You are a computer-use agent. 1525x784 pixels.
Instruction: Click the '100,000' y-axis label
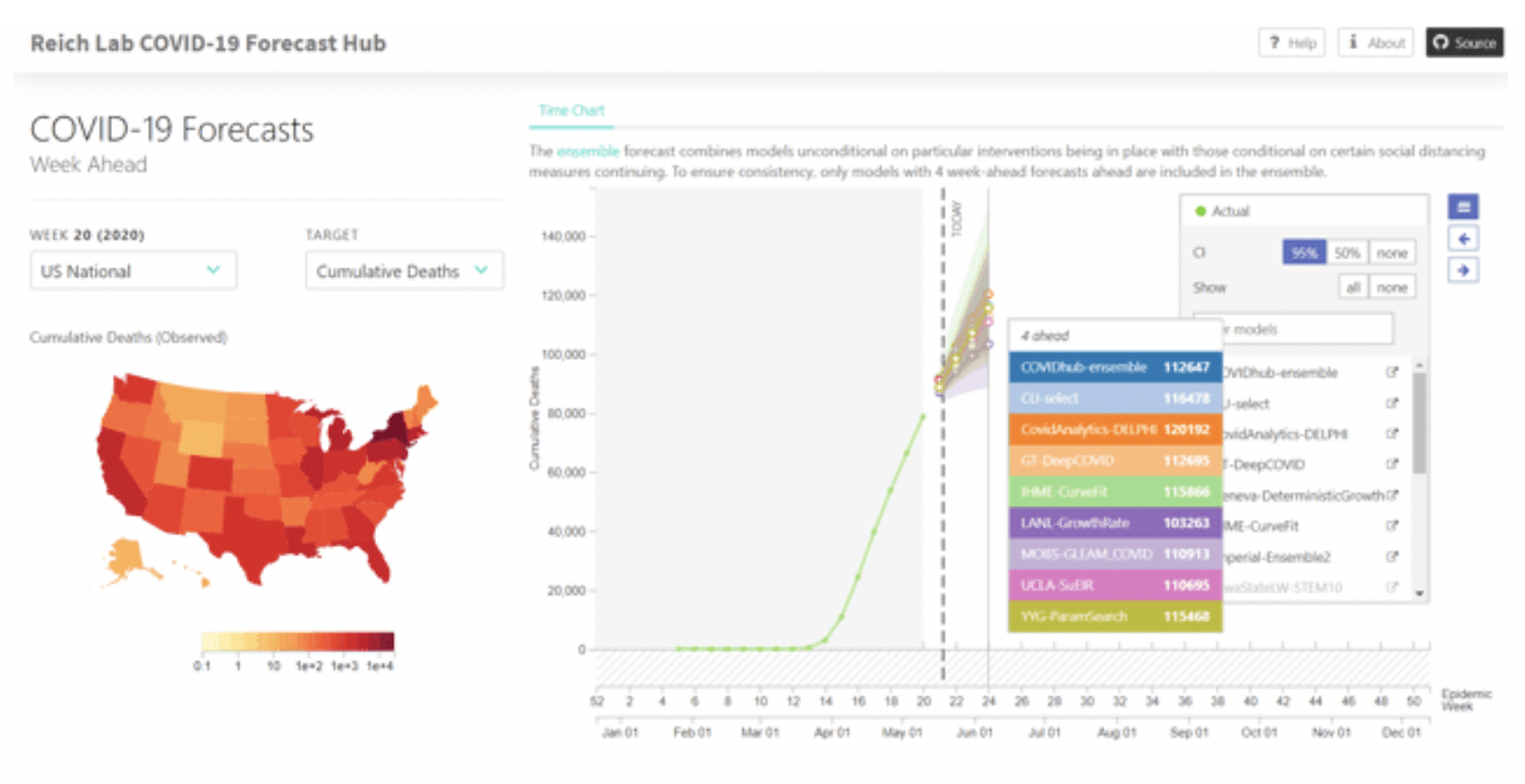click(x=563, y=354)
